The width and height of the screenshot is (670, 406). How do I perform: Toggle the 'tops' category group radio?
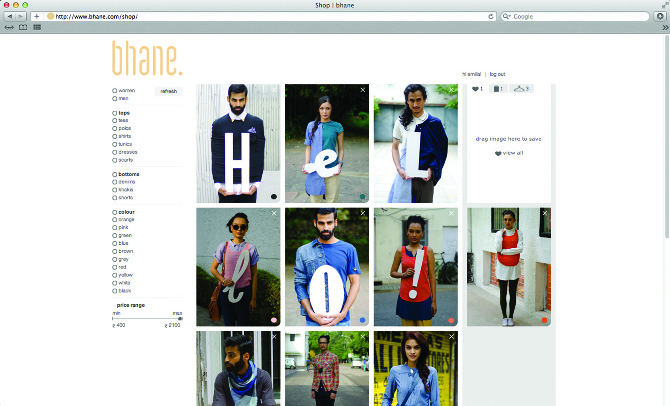[115, 113]
